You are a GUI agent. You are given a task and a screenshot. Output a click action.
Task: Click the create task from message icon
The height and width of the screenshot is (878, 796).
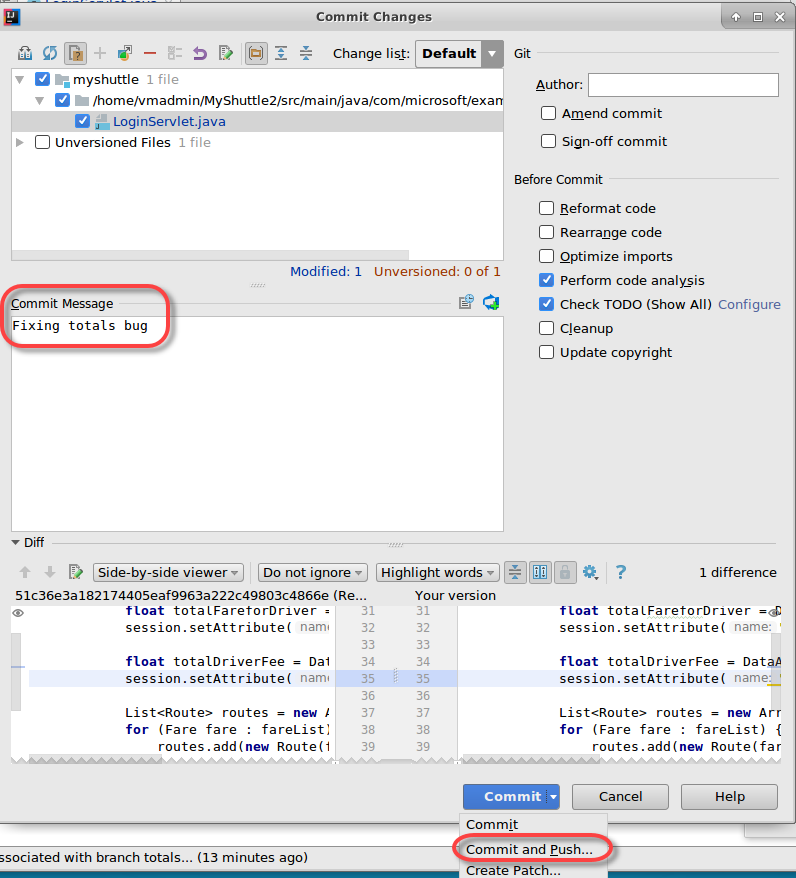coord(491,302)
